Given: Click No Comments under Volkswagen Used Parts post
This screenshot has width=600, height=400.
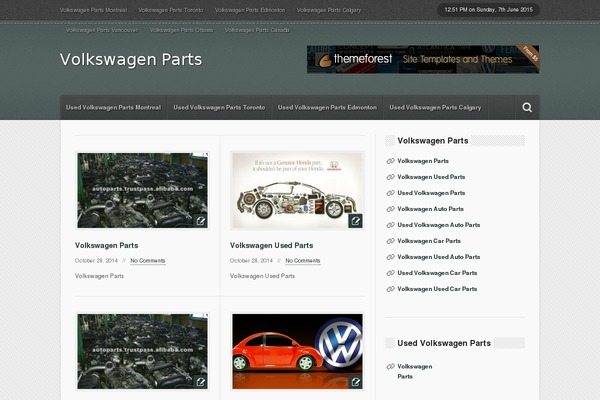Looking at the screenshot, I should [303, 261].
